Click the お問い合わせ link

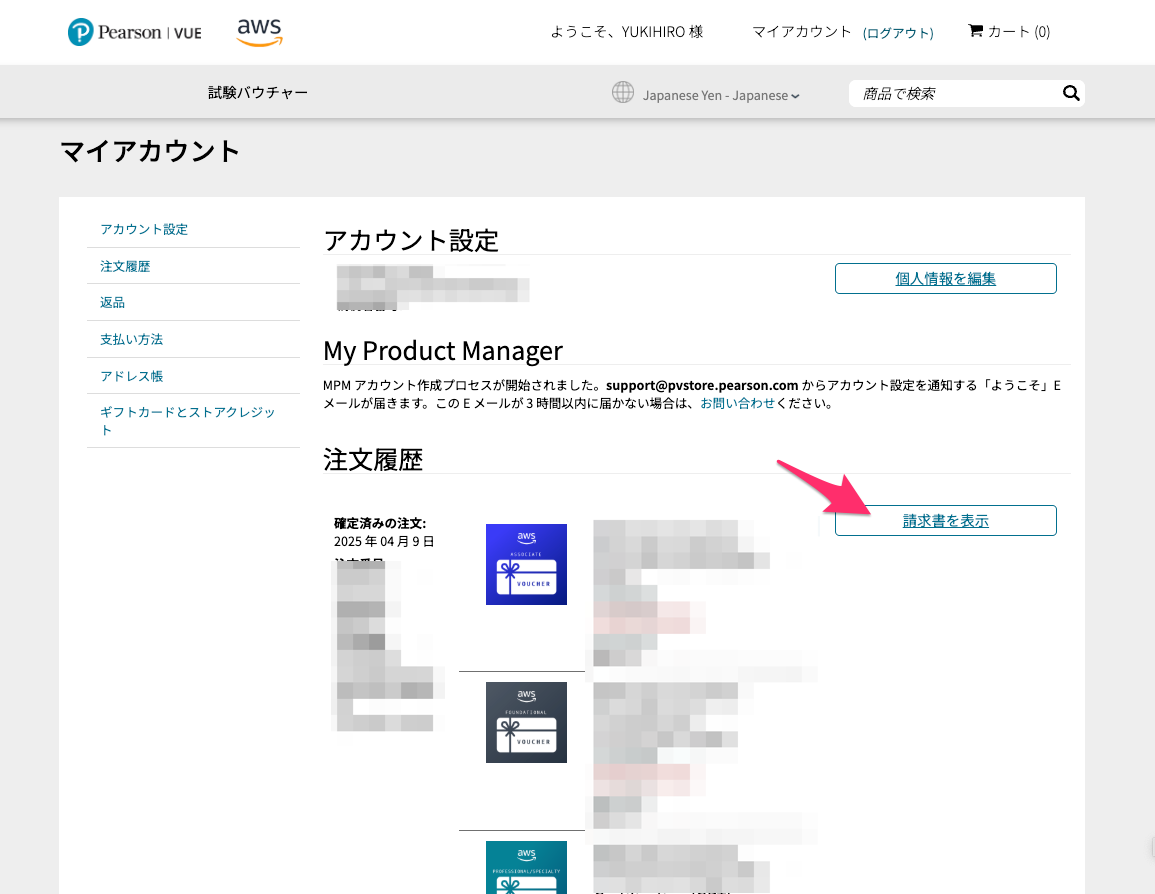[x=737, y=404]
